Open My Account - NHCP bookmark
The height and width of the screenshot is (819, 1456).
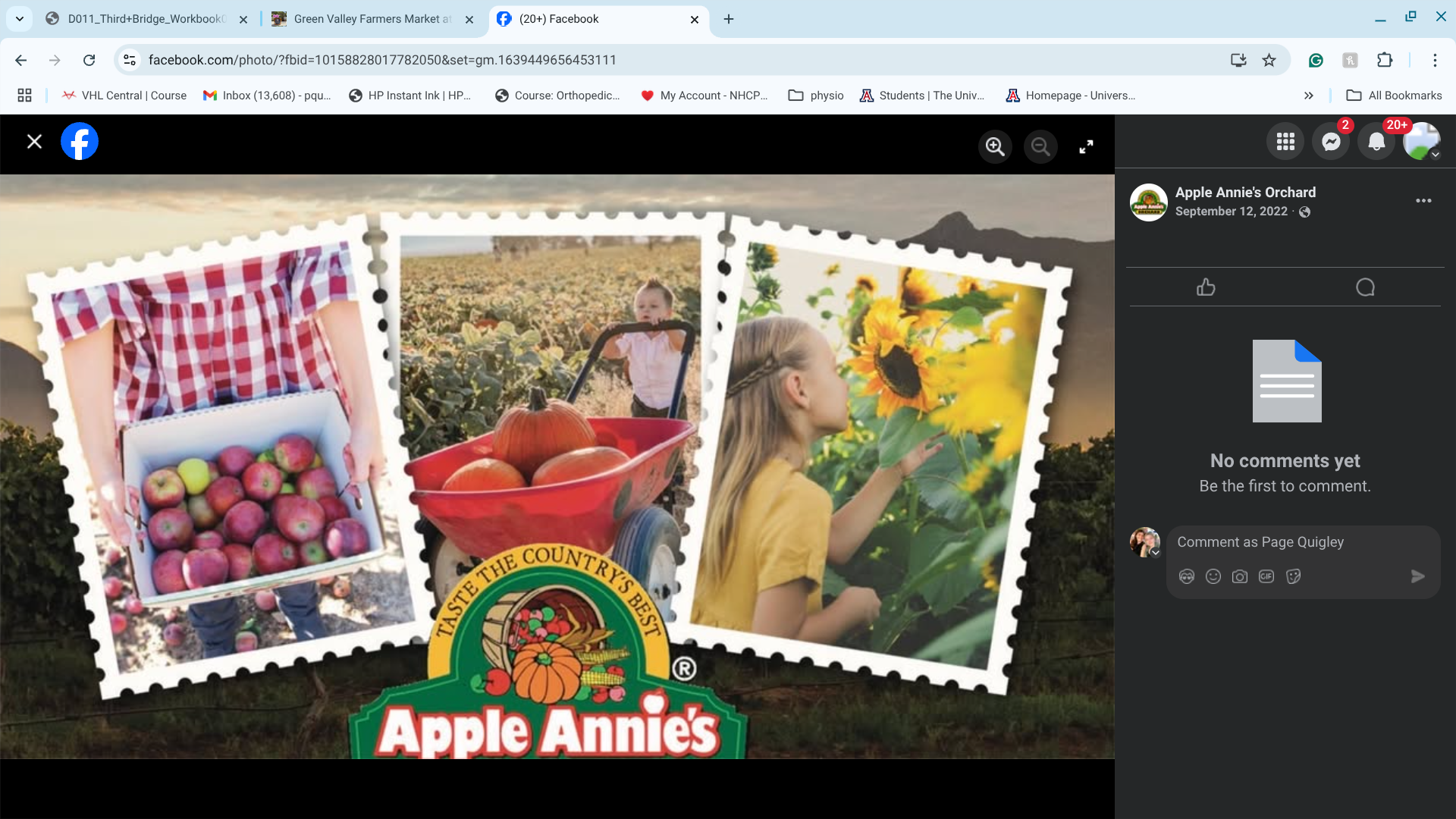pyautogui.click(x=704, y=96)
